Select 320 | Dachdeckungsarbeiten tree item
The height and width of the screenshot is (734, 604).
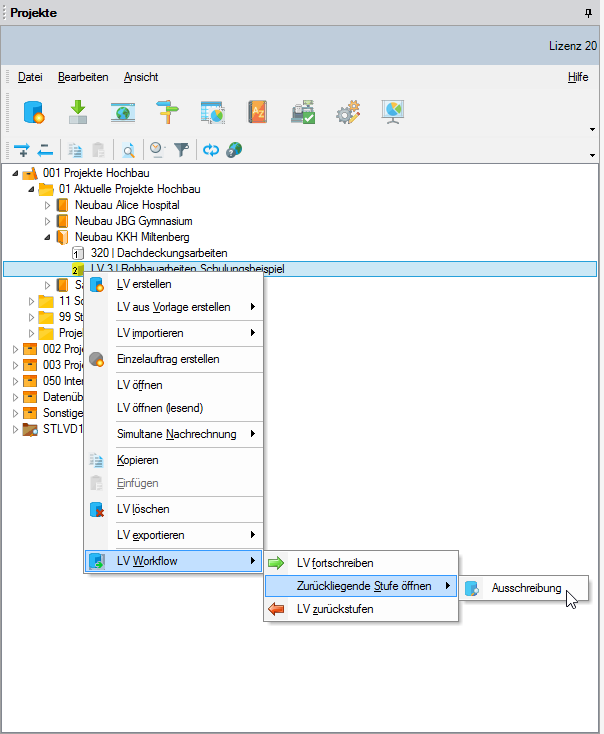159,253
